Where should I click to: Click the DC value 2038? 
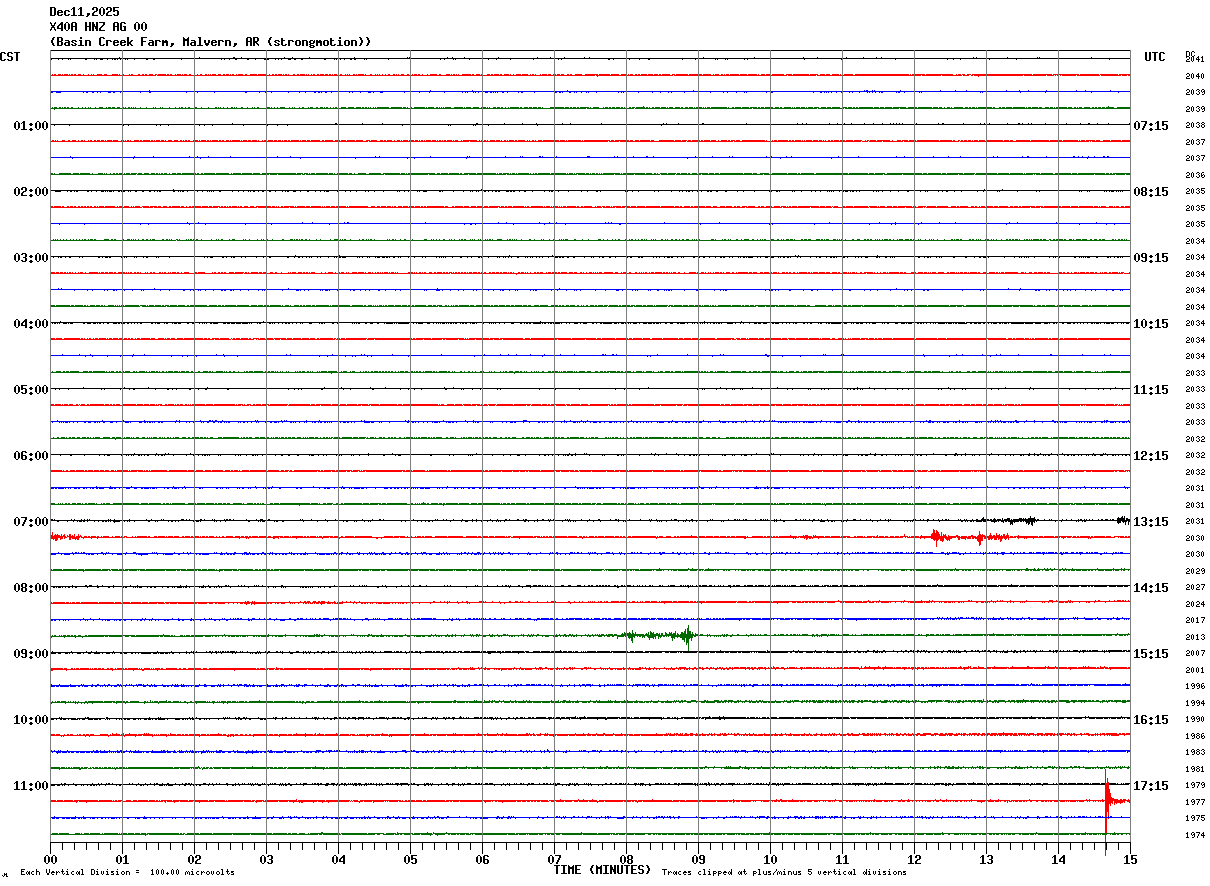click(x=1194, y=126)
